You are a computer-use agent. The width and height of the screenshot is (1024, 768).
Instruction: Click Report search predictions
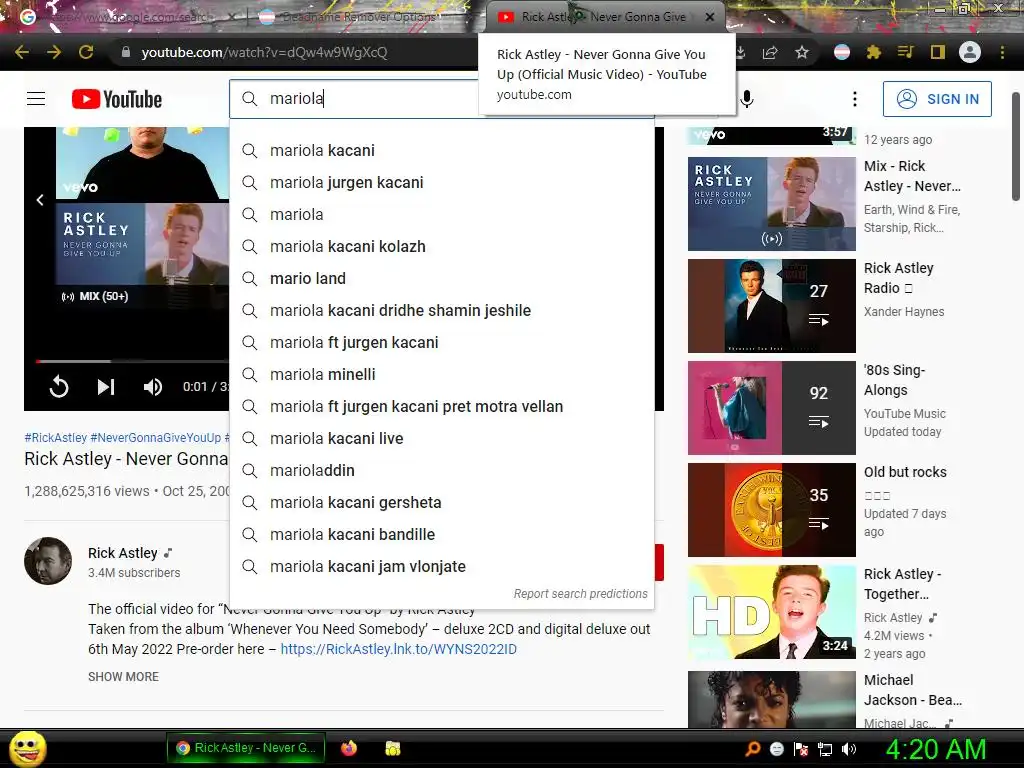(580, 594)
